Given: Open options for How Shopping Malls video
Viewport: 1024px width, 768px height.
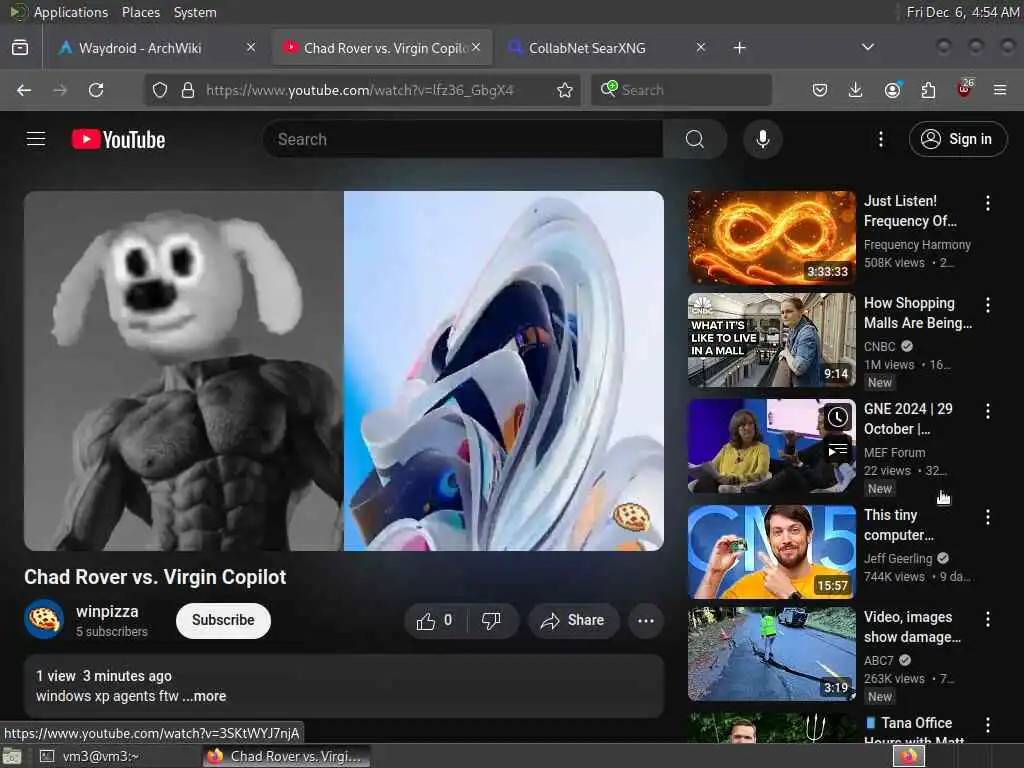Looking at the screenshot, I should (987, 304).
